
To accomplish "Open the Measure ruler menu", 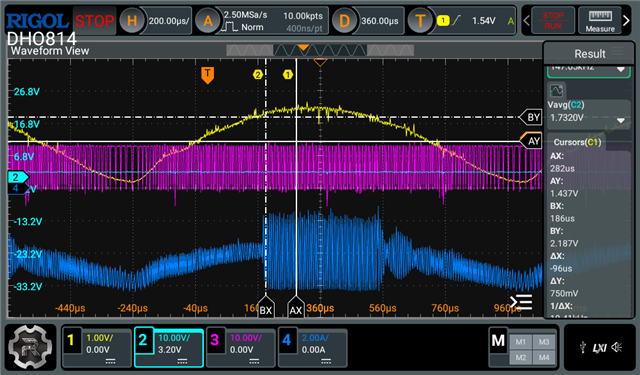I will tap(600, 20).
